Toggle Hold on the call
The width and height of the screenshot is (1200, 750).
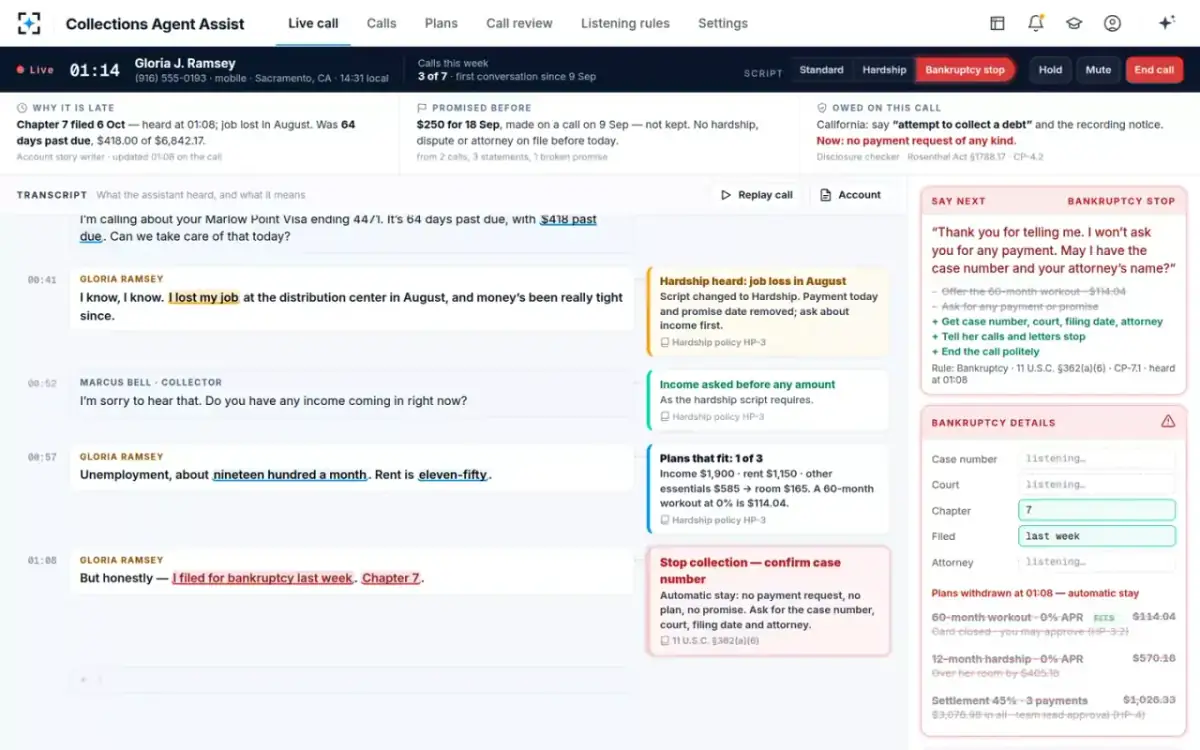tap(1050, 70)
